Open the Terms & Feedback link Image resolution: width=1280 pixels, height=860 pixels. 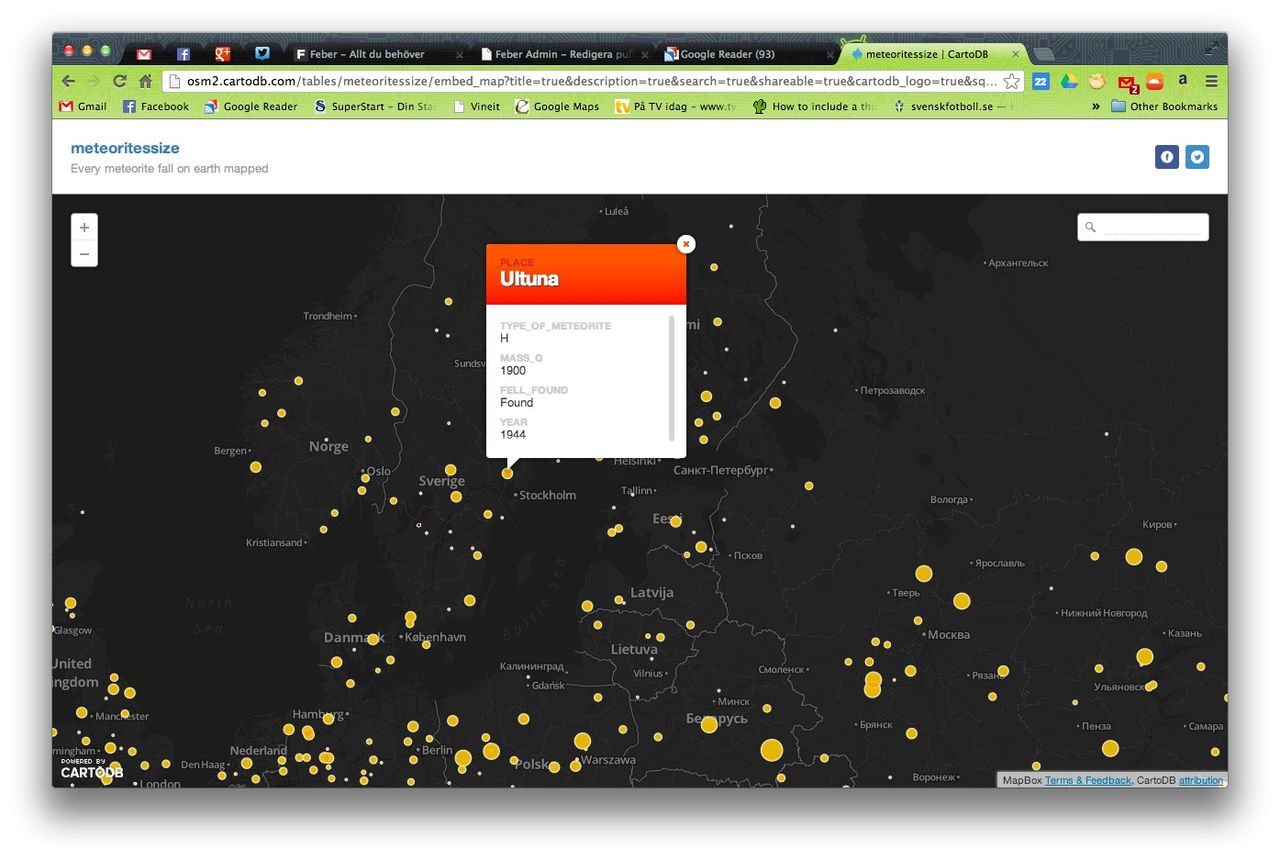1088,780
